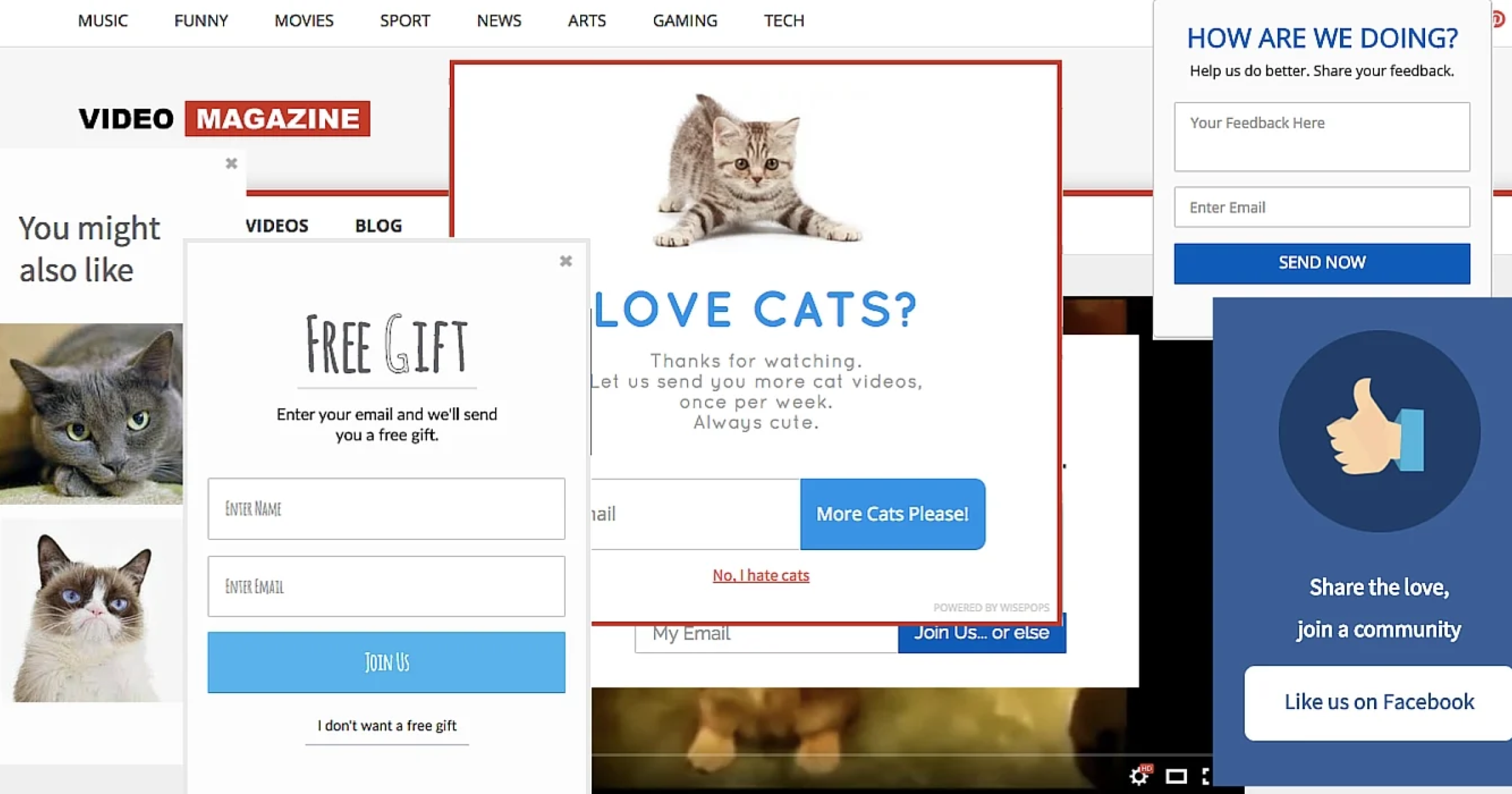This screenshot has height=794, width=1512.
Task: Click 'Send Now' on feedback form
Action: [x=1321, y=262]
